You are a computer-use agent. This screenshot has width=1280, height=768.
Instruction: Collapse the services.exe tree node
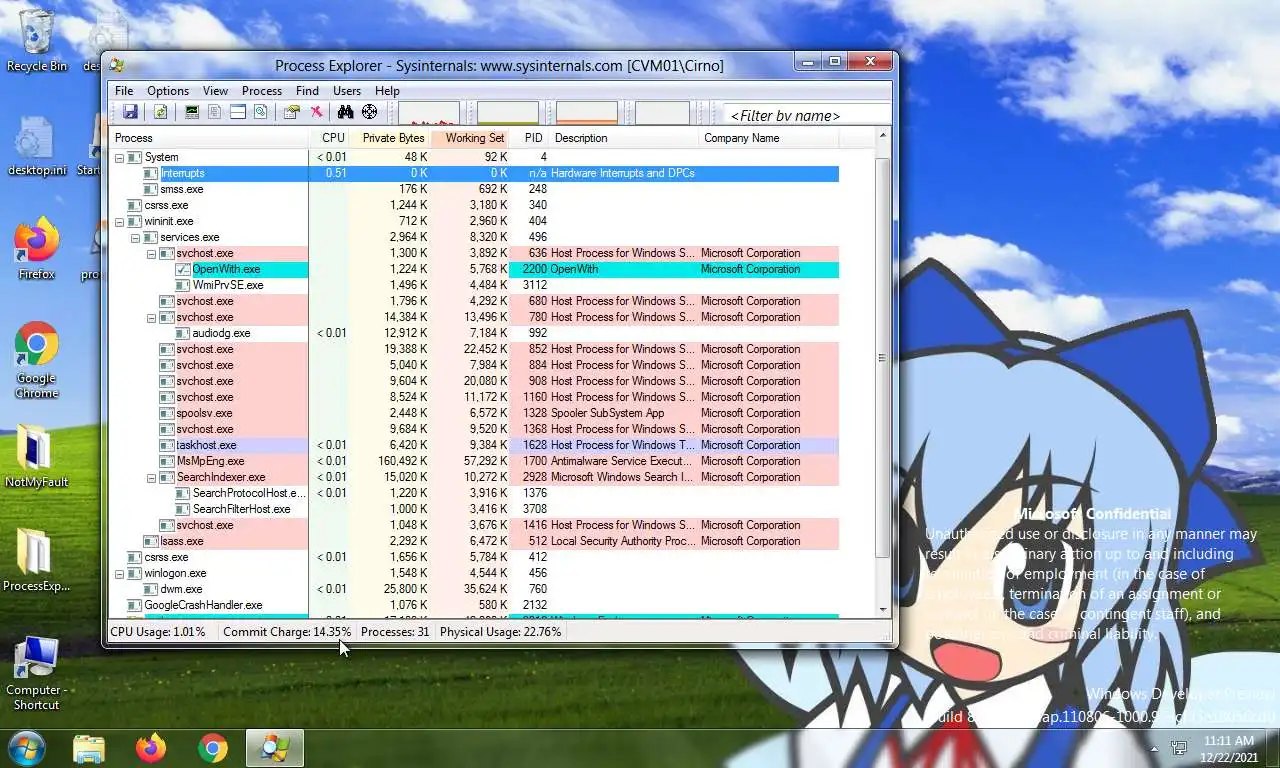[135, 237]
